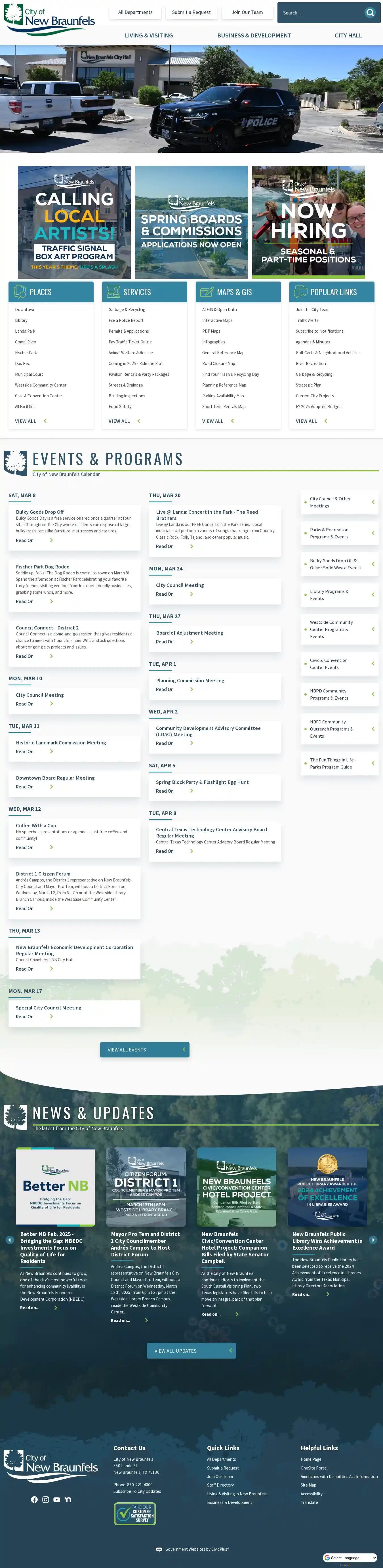Open Fischer Park Dog Rodeo event title
Screen dimensions: 383x1568
pyautogui.click(x=43, y=567)
